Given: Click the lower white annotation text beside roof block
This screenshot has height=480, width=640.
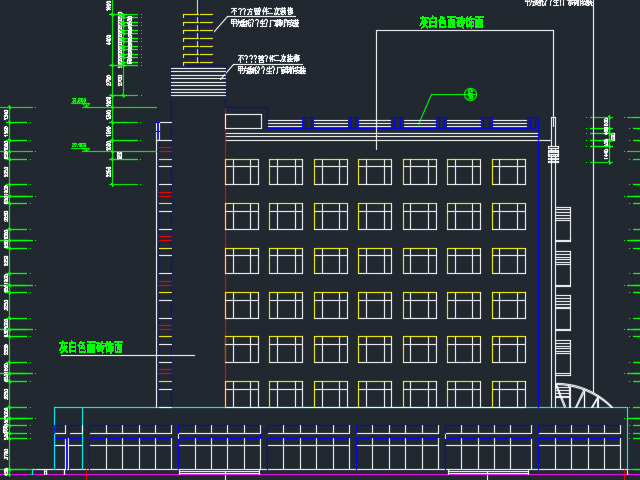Looking at the screenshot, I should coord(271,65).
